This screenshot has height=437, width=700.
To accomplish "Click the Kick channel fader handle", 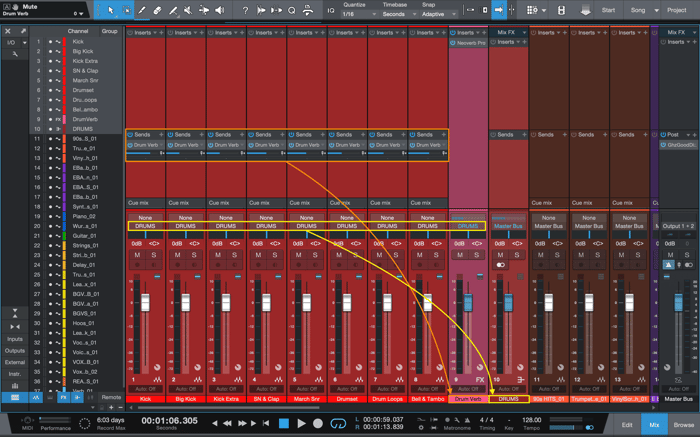I will tap(145, 303).
